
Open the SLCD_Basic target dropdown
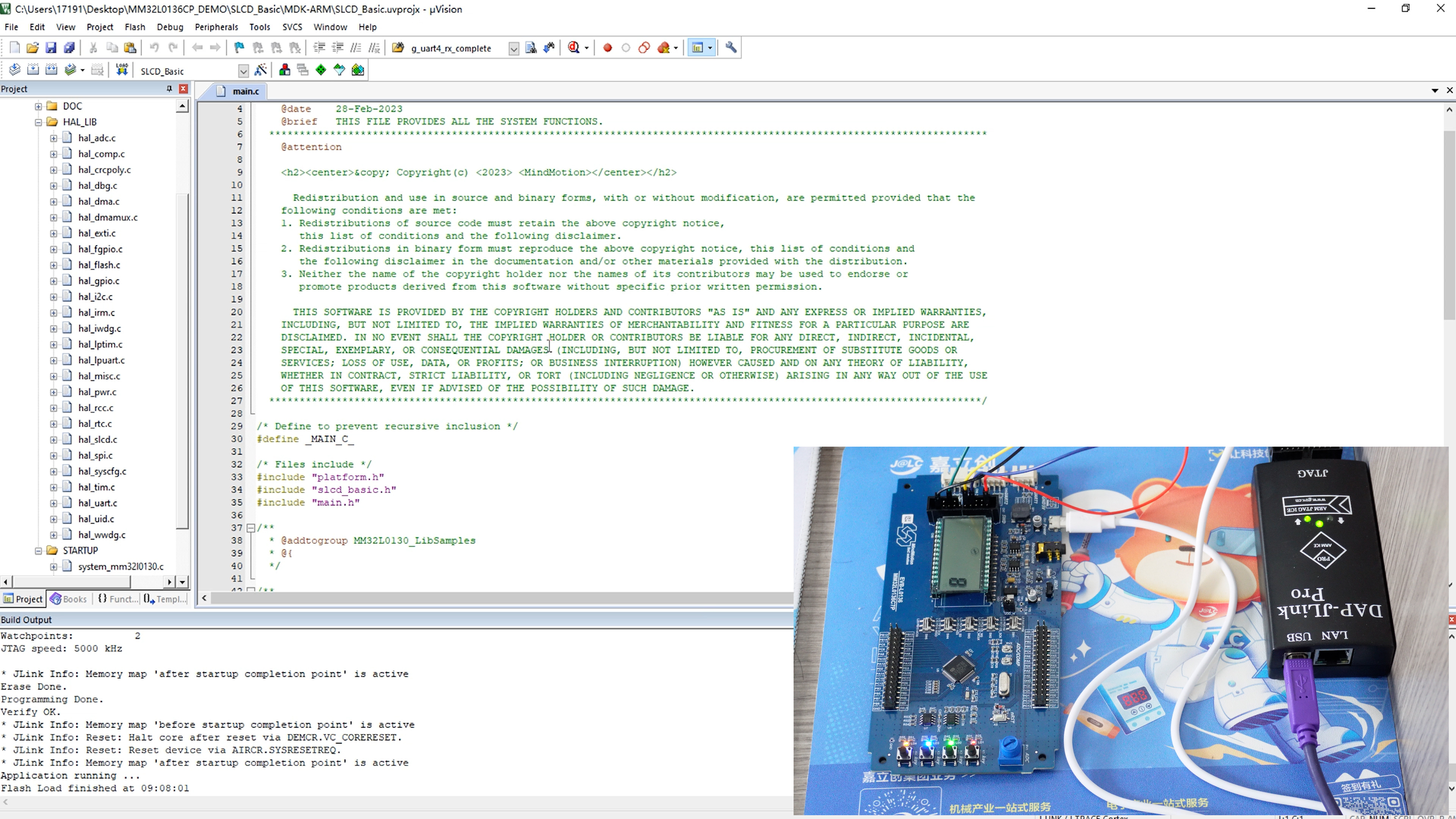pyautogui.click(x=243, y=71)
